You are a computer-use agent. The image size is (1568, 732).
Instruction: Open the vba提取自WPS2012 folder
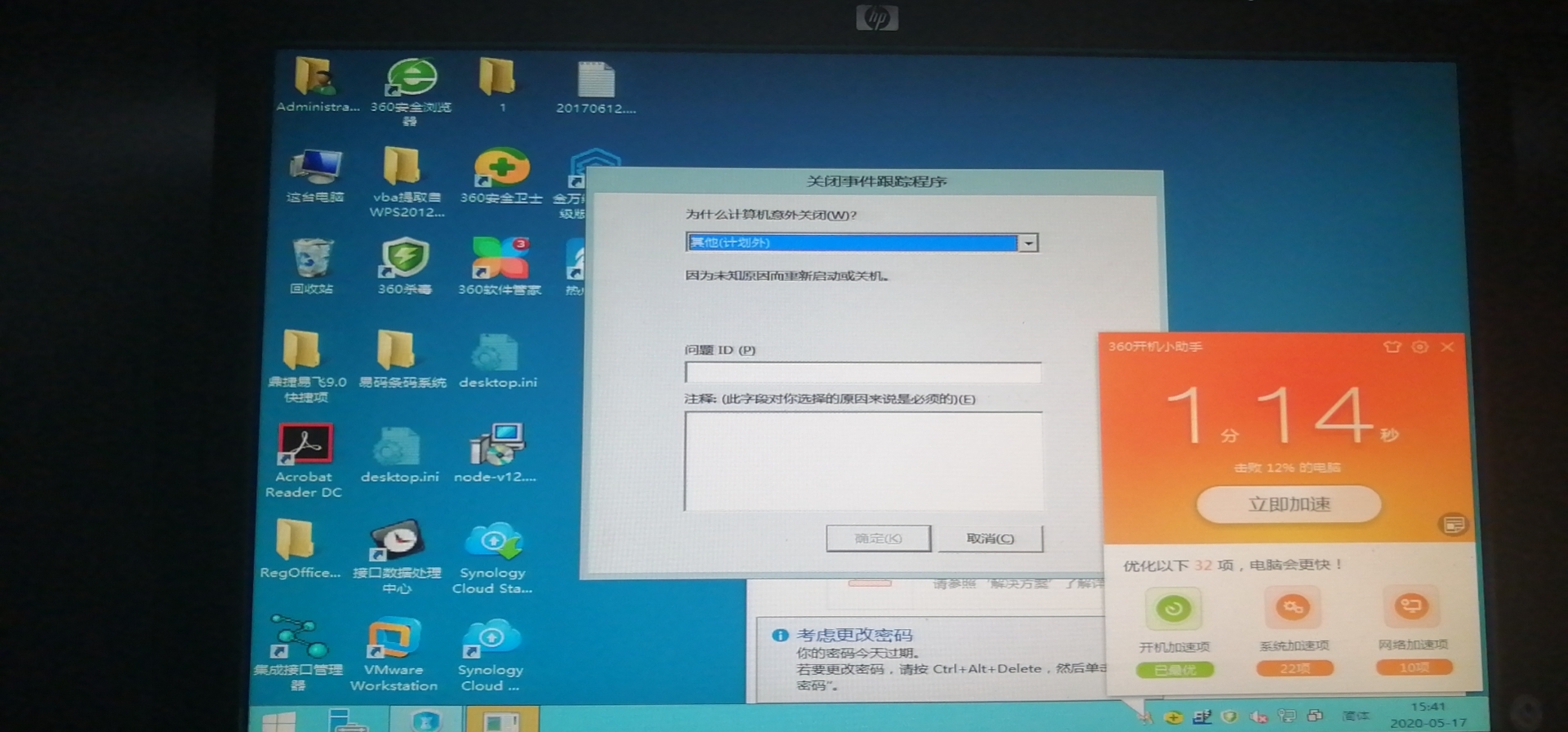(406, 183)
